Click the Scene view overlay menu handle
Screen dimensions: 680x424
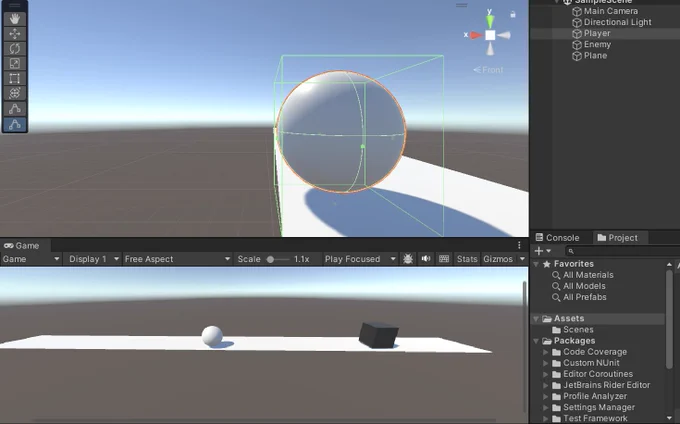click(x=461, y=5)
